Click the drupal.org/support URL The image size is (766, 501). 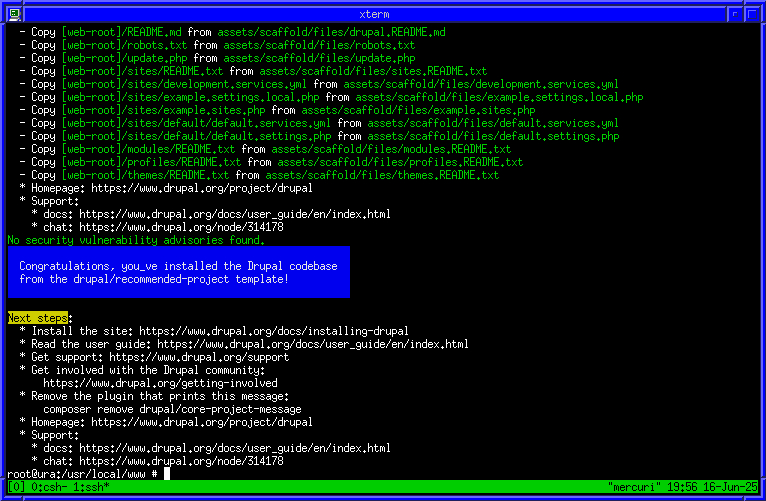199,357
